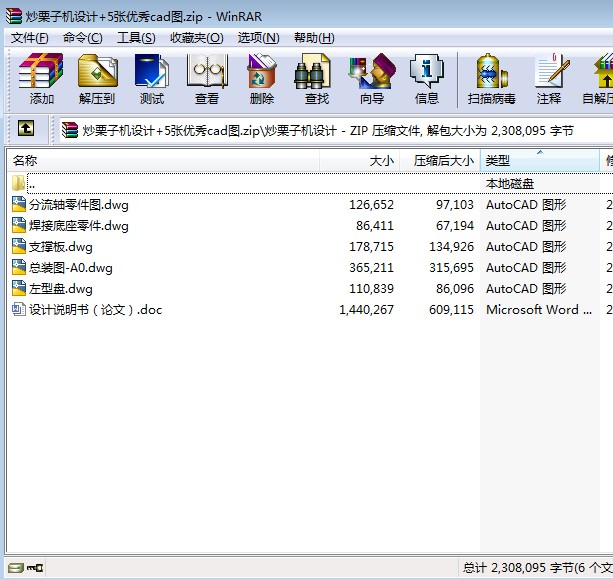This screenshot has width=613, height=579.
Task: Click the 信息 (Info) toolbar icon
Action: (x=427, y=71)
